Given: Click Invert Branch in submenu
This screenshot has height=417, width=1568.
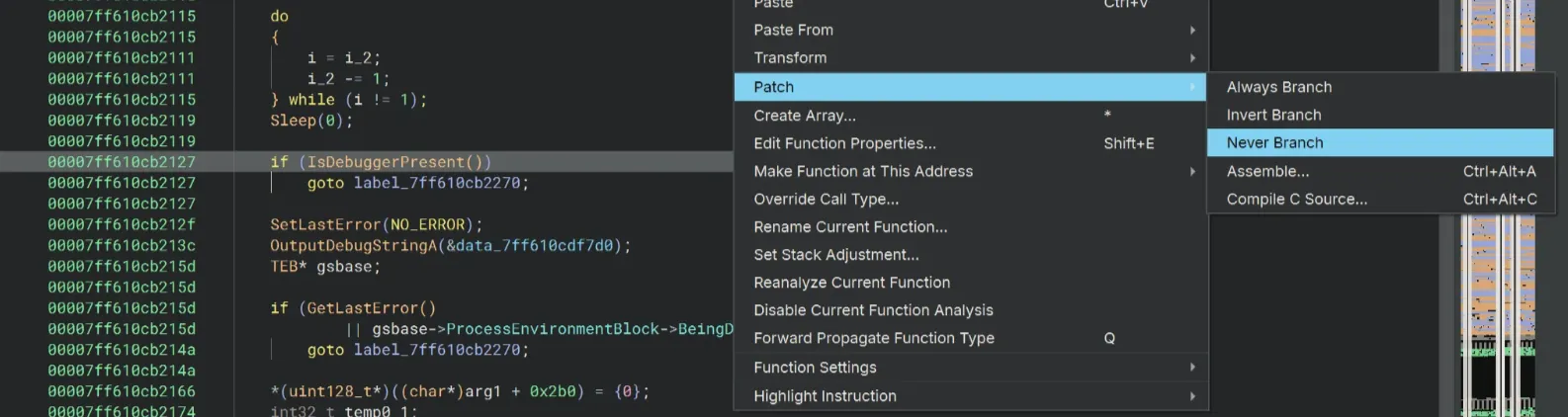Looking at the screenshot, I should pos(1273,115).
